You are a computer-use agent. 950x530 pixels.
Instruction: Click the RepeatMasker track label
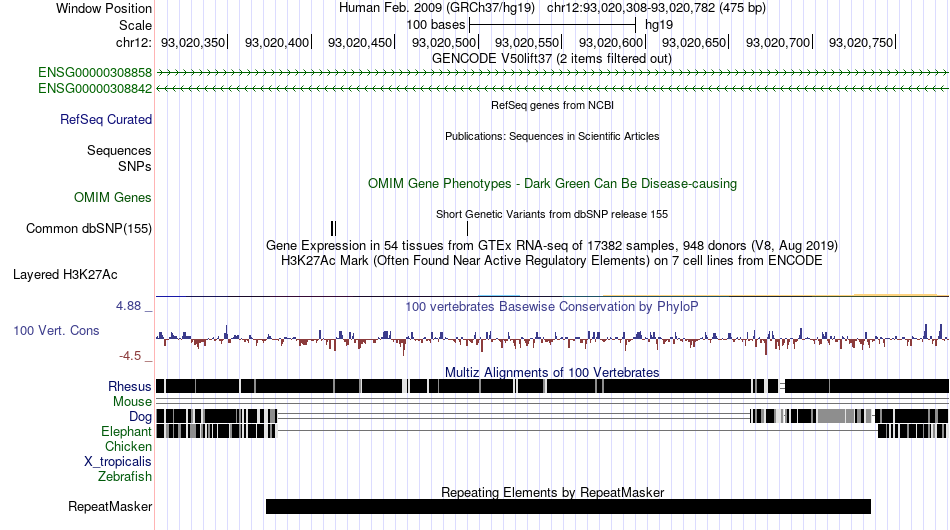(110, 506)
